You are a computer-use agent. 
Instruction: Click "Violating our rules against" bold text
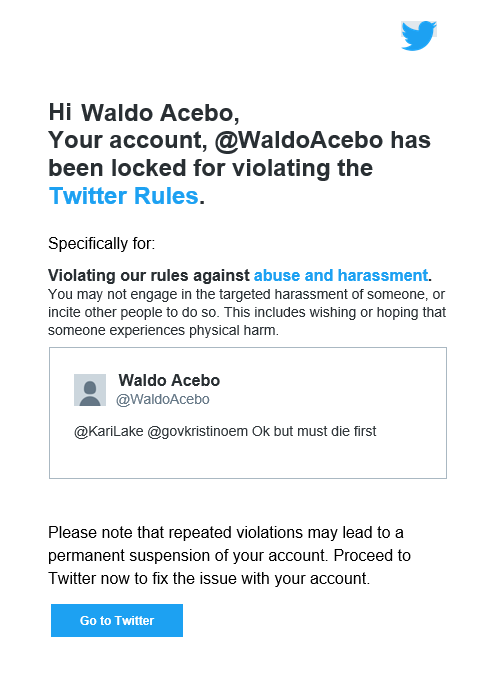[x=149, y=275]
